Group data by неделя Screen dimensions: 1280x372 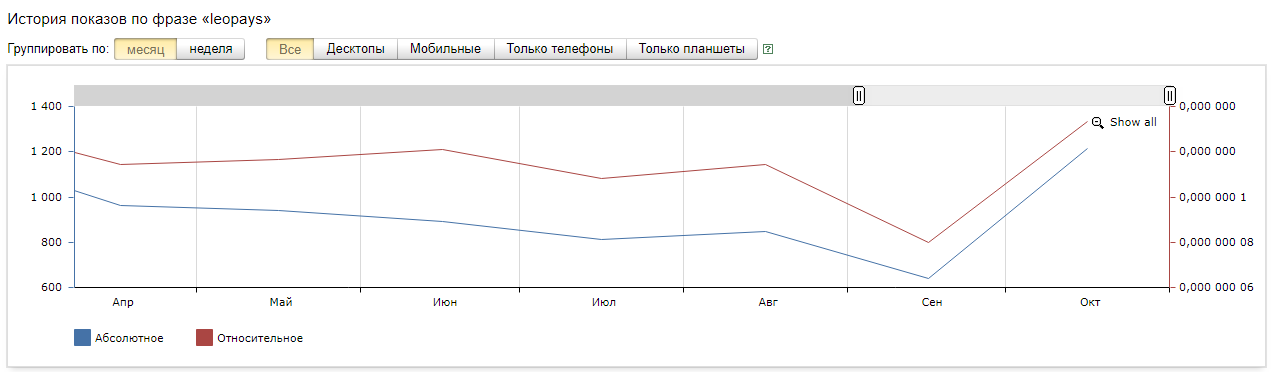tap(211, 49)
